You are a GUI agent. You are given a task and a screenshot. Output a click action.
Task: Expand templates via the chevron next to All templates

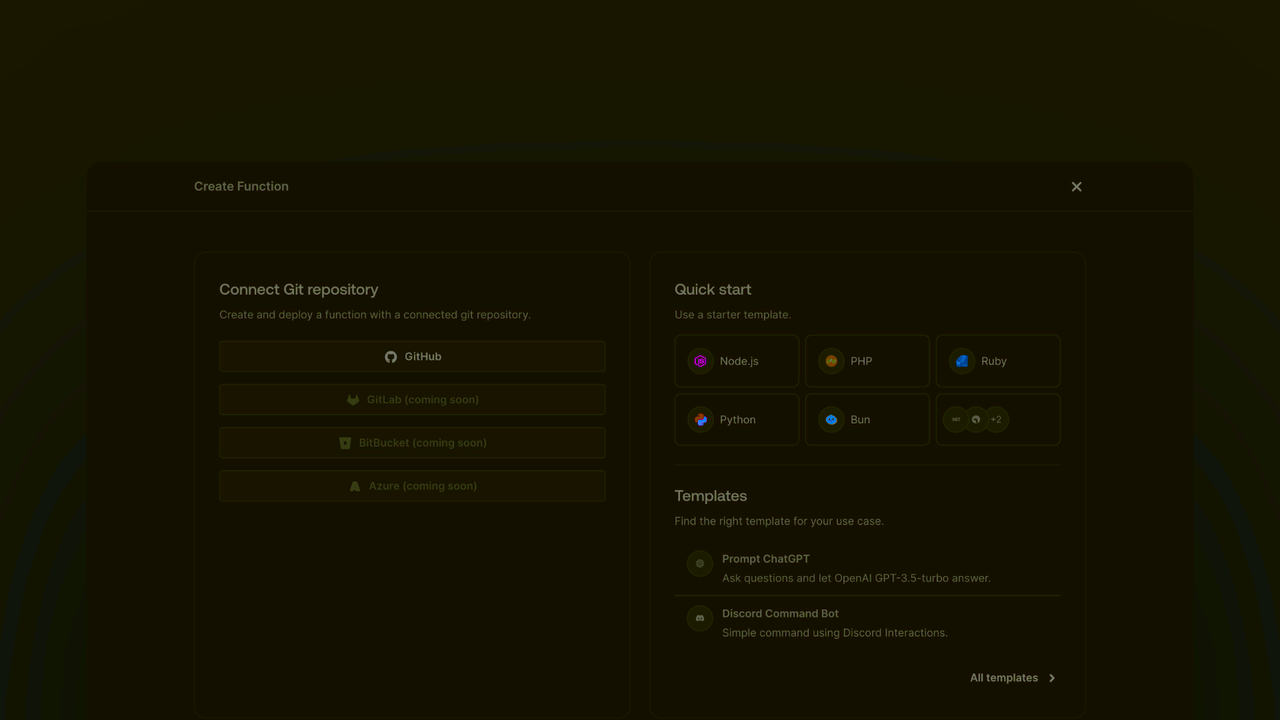(1051, 677)
